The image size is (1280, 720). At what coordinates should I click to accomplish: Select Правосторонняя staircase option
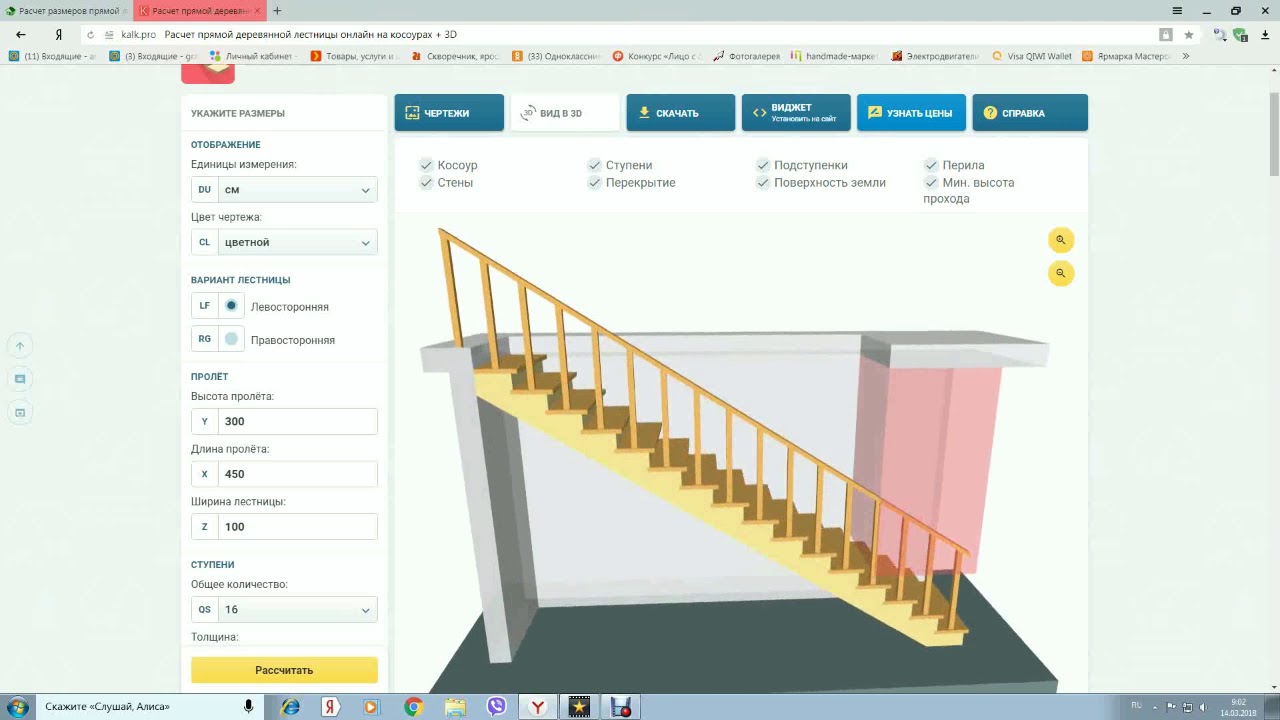[x=231, y=340]
